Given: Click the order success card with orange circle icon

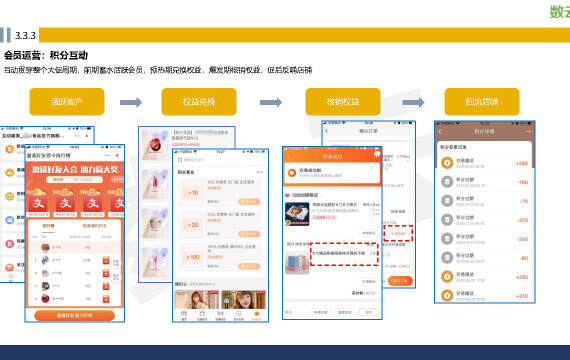Looking at the screenshot, I should pos(332,172).
